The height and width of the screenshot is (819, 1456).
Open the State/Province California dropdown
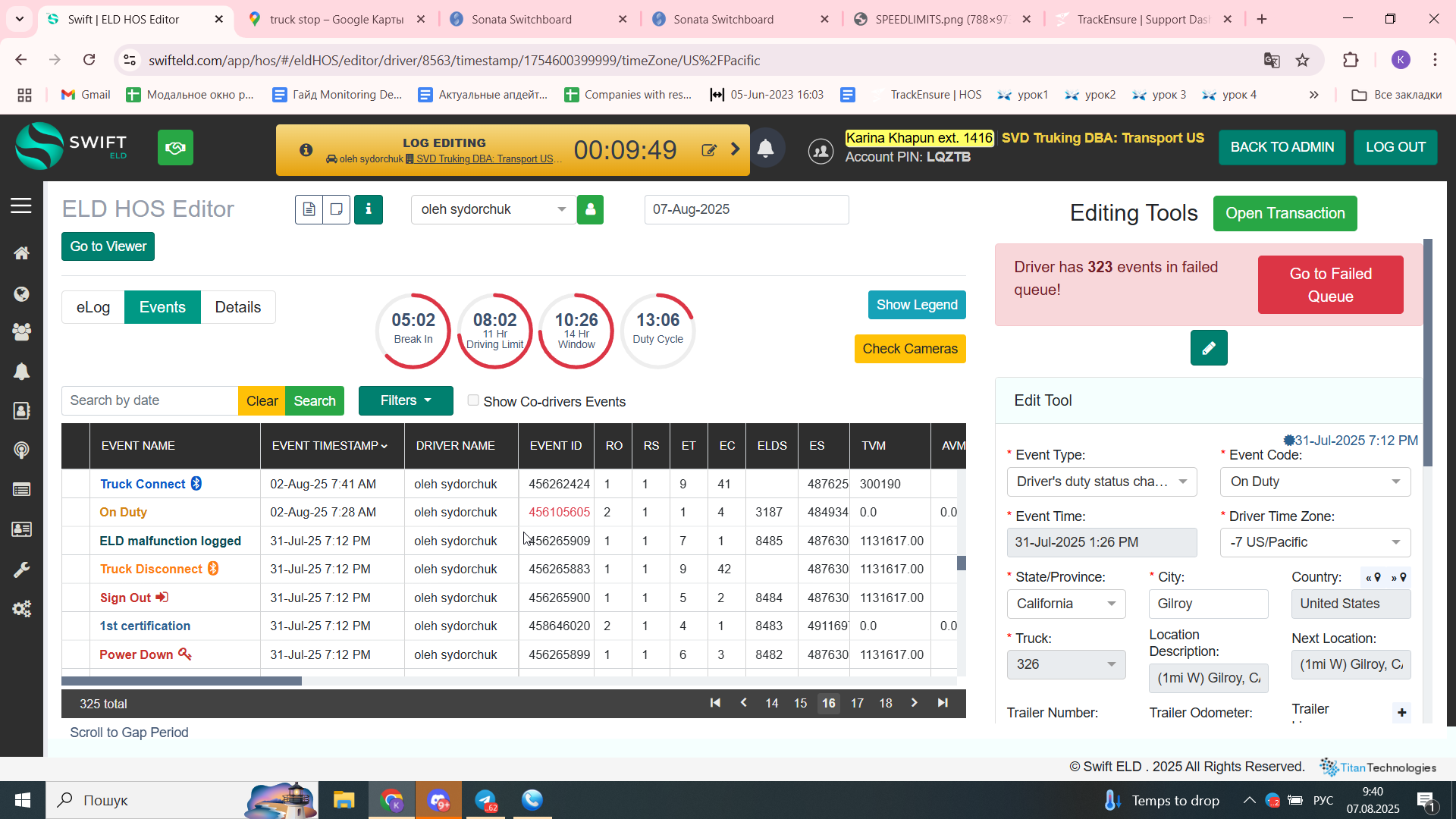[1066, 604]
